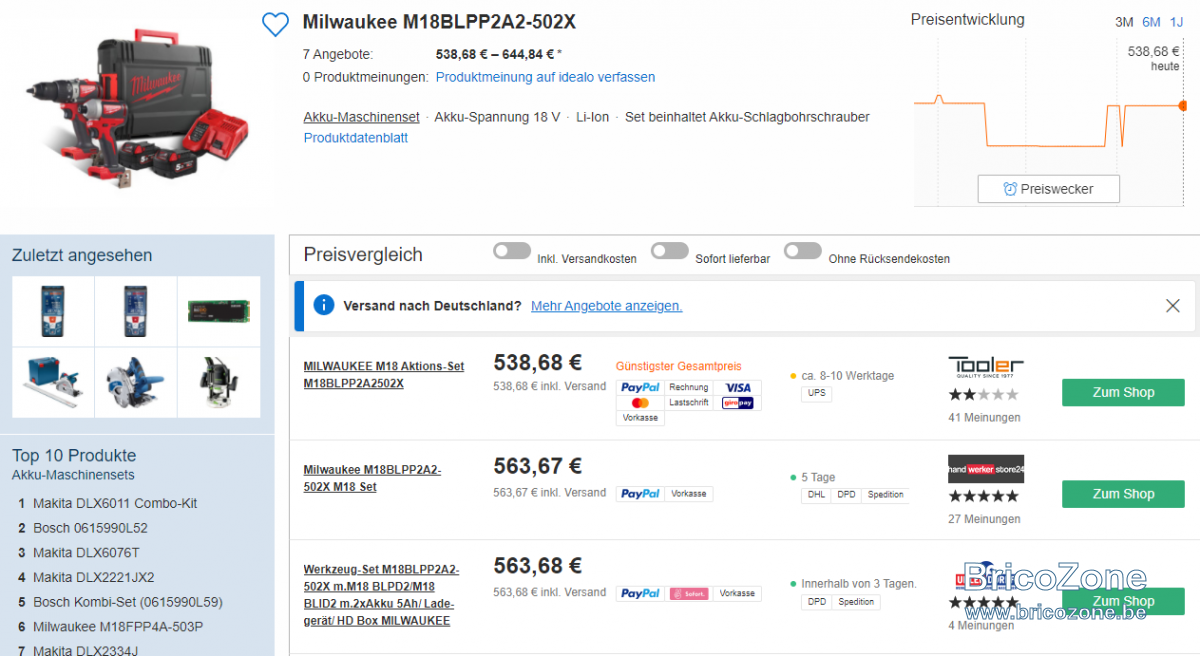This screenshot has width=1200, height=656.
Task: Select the 3M price history range
Action: tap(1124, 22)
